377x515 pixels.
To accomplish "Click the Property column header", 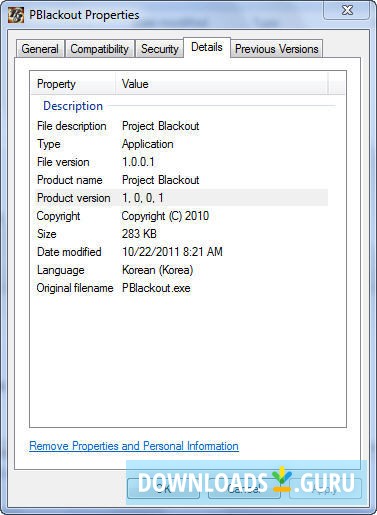I will point(74,84).
